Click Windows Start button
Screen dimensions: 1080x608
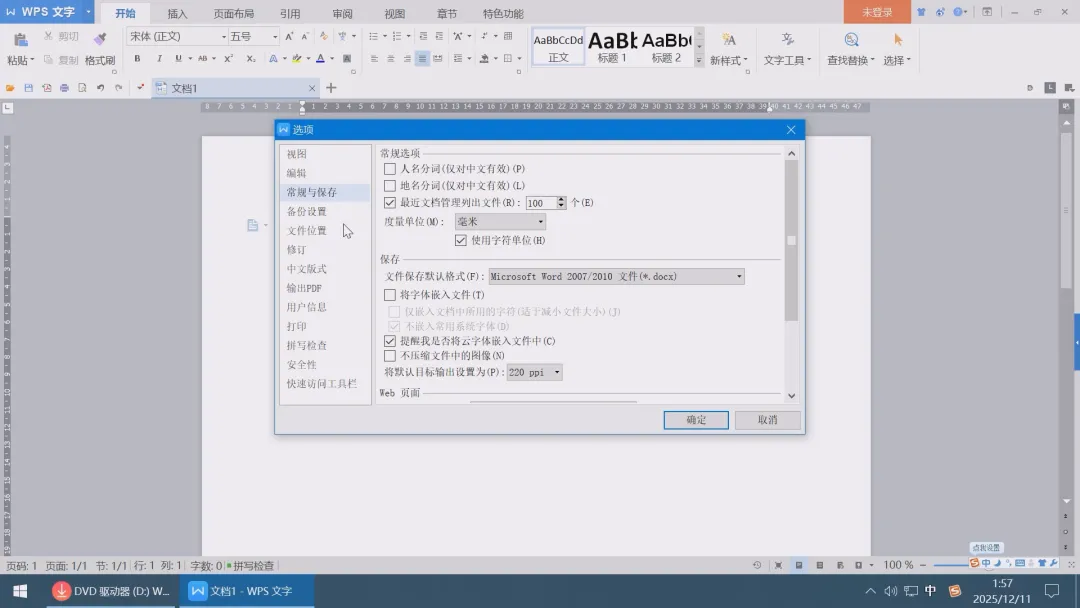click(20, 591)
